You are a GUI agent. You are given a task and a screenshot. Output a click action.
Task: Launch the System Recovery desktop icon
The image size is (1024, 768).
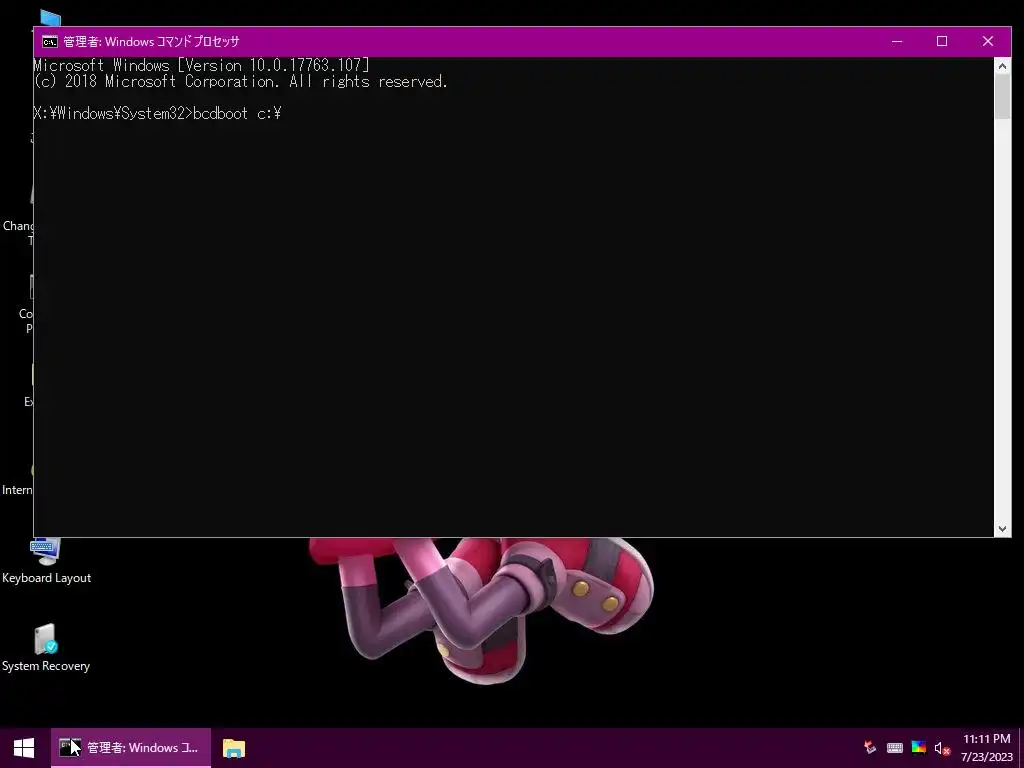46,648
